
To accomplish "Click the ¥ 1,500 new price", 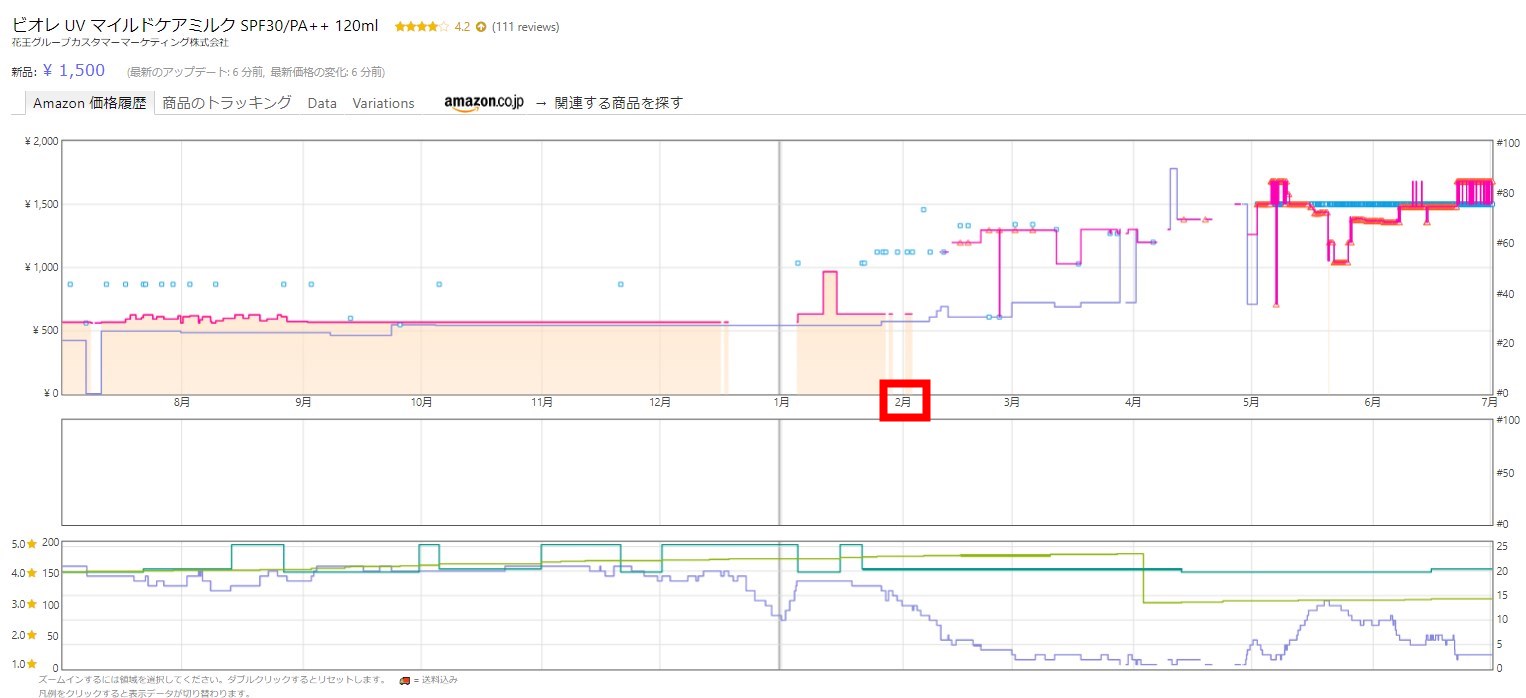I will [74, 70].
